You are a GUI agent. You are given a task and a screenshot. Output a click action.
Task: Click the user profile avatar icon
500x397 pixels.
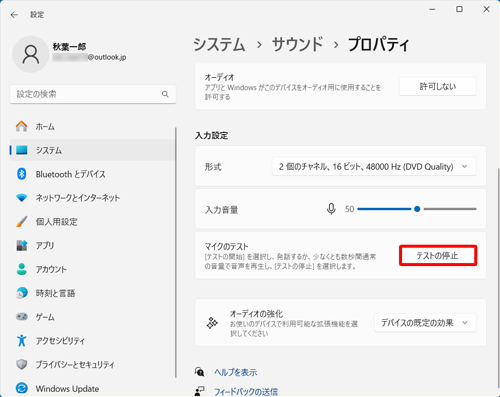tap(31, 54)
